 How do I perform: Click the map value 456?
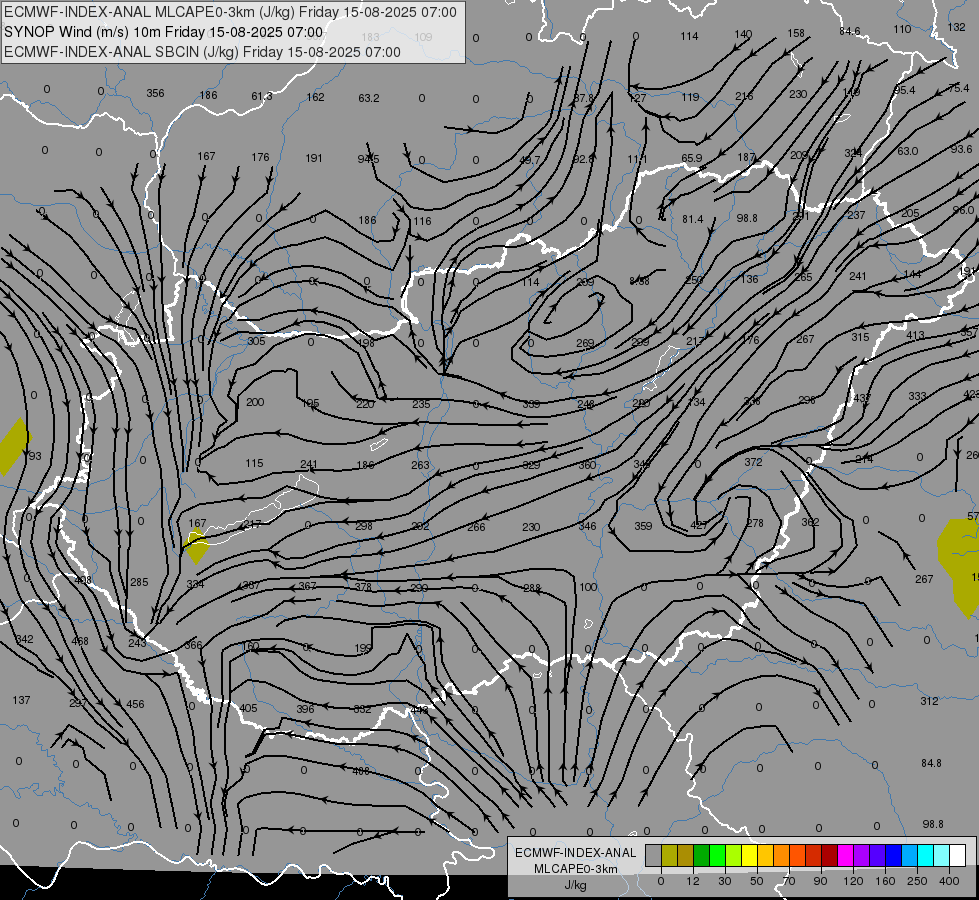click(x=135, y=704)
